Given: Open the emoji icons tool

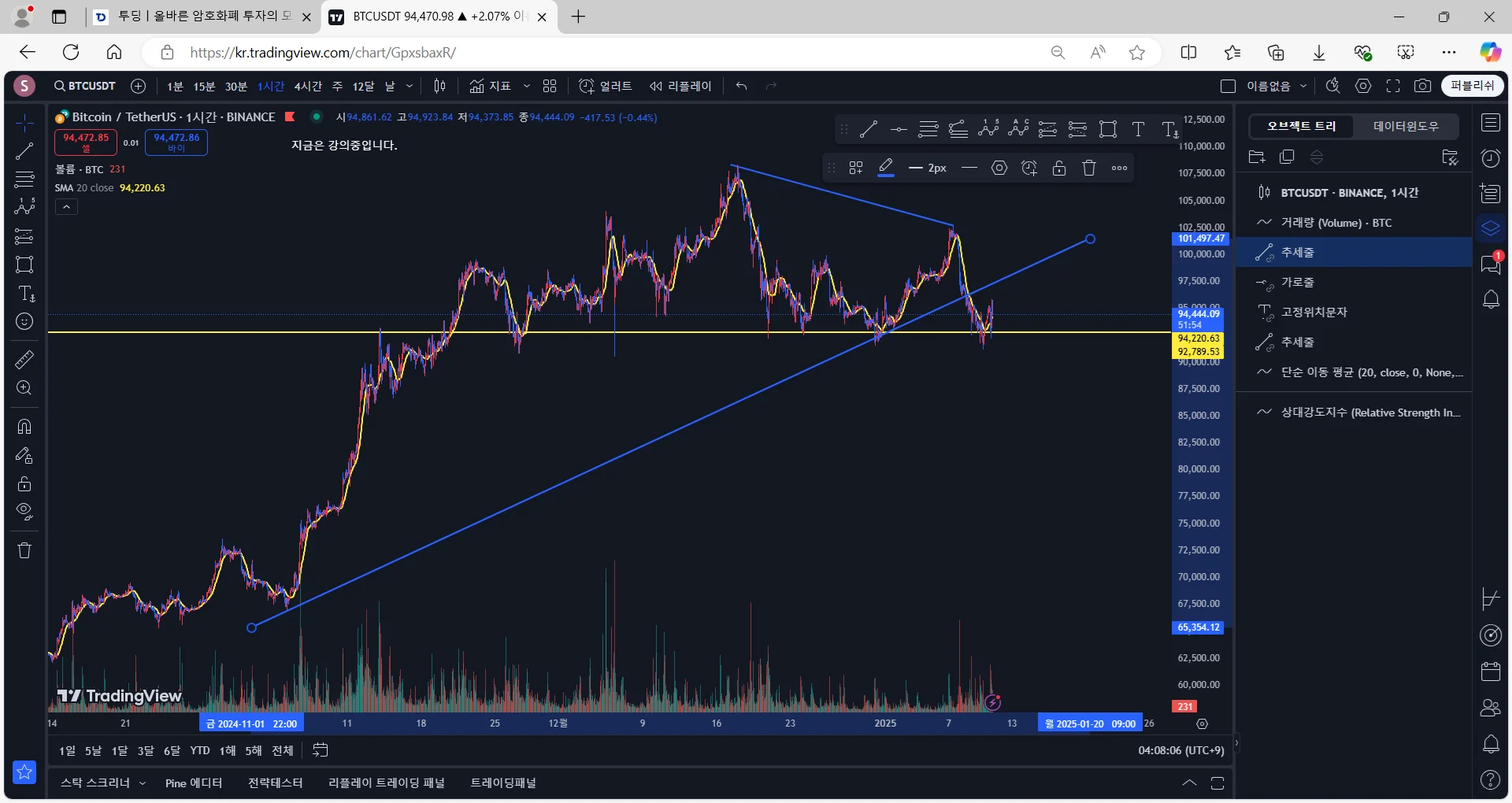Looking at the screenshot, I should (x=24, y=321).
